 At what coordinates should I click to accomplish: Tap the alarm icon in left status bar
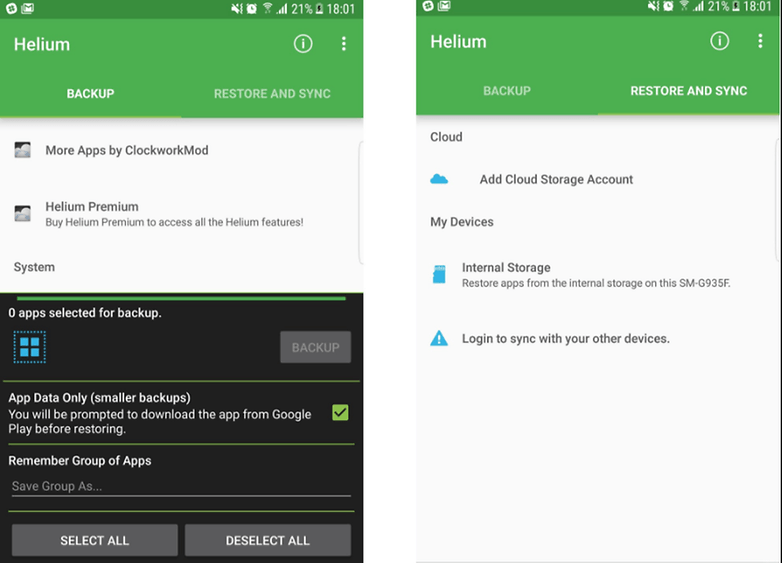pyautogui.click(x=252, y=8)
